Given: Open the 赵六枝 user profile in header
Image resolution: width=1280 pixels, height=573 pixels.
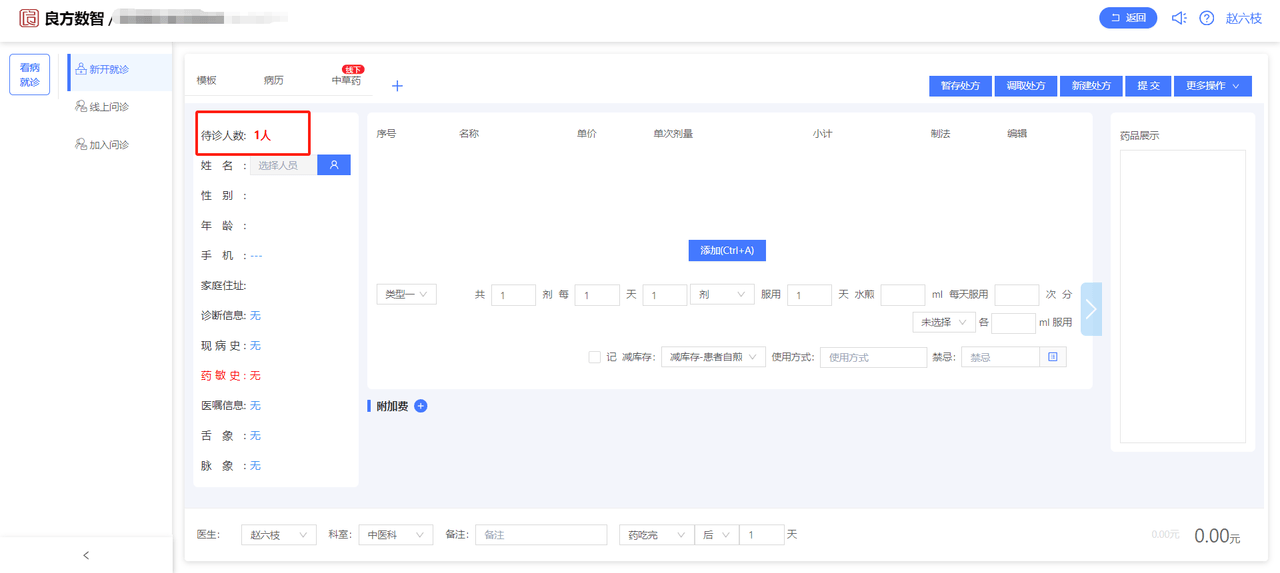Looking at the screenshot, I should (1244, 18).
